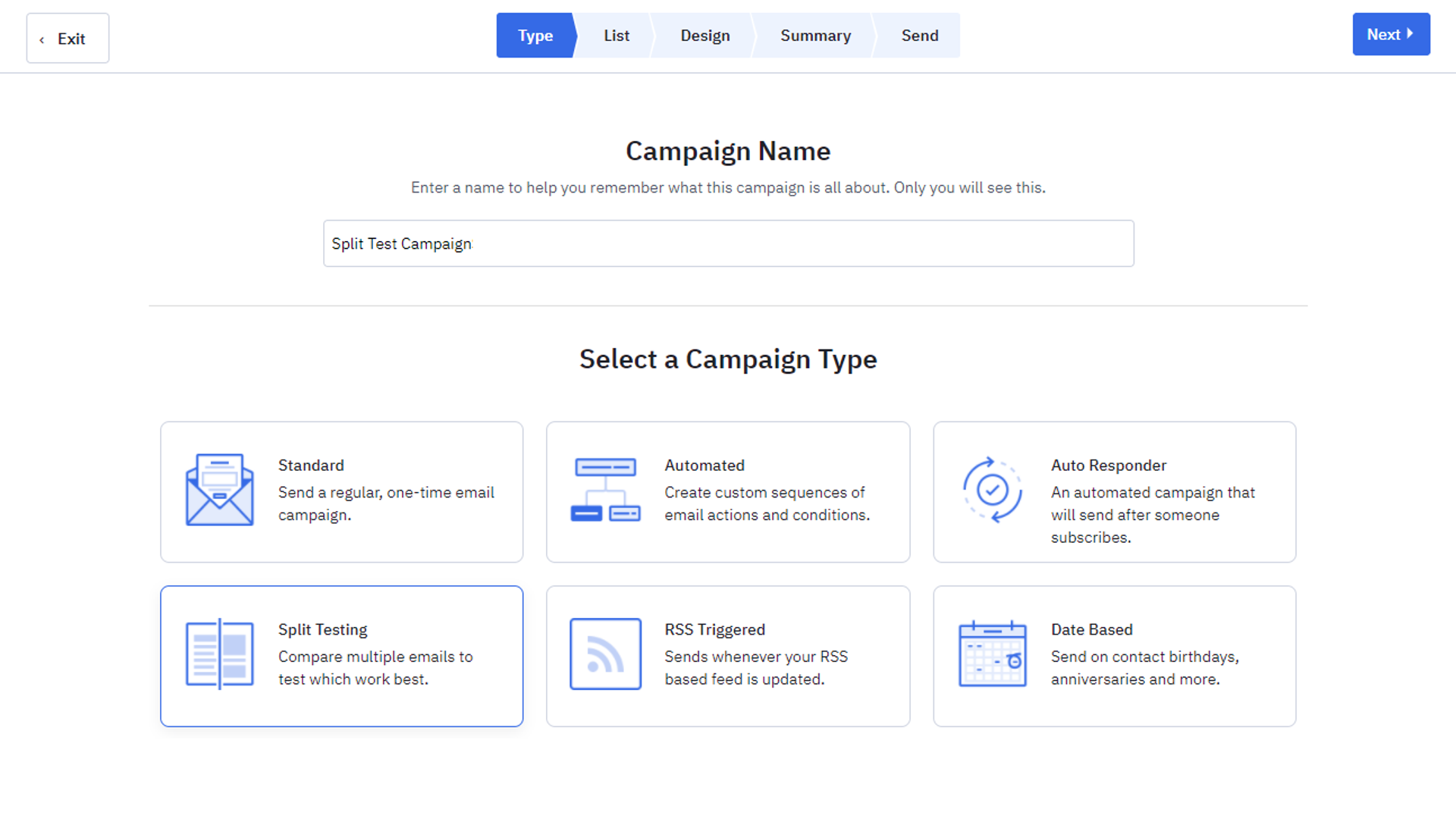The height and width of the screenshot is (828, 1456).
Task: Click the Exit button
Action: pyautogui.click(x=67, y=38)
